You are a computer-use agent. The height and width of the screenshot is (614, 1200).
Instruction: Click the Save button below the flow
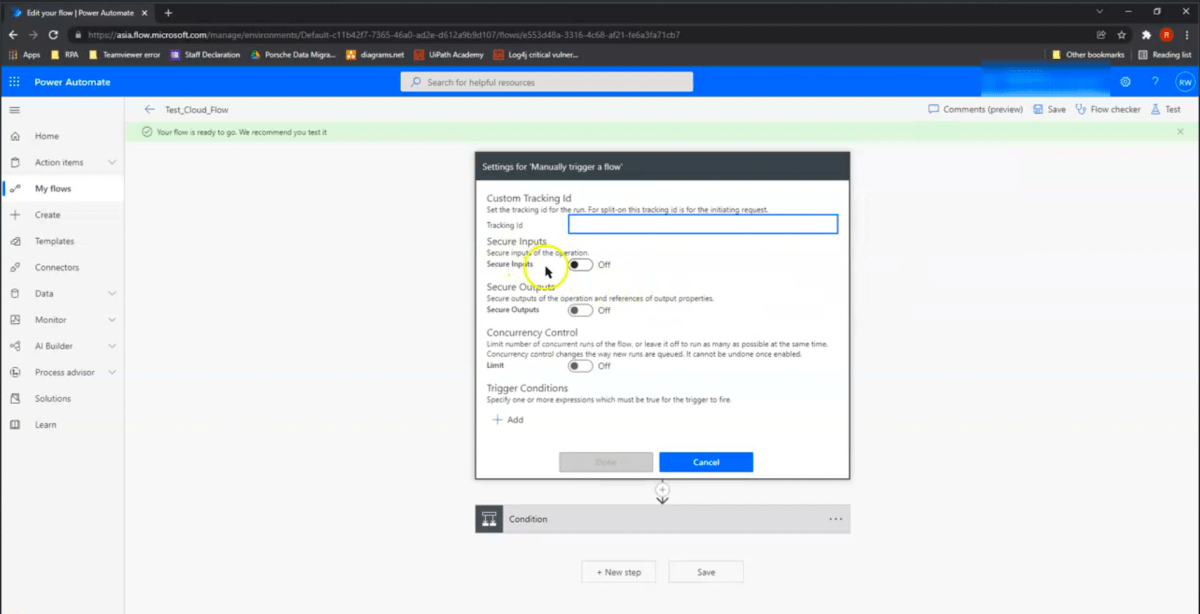(x=706, y=572)
